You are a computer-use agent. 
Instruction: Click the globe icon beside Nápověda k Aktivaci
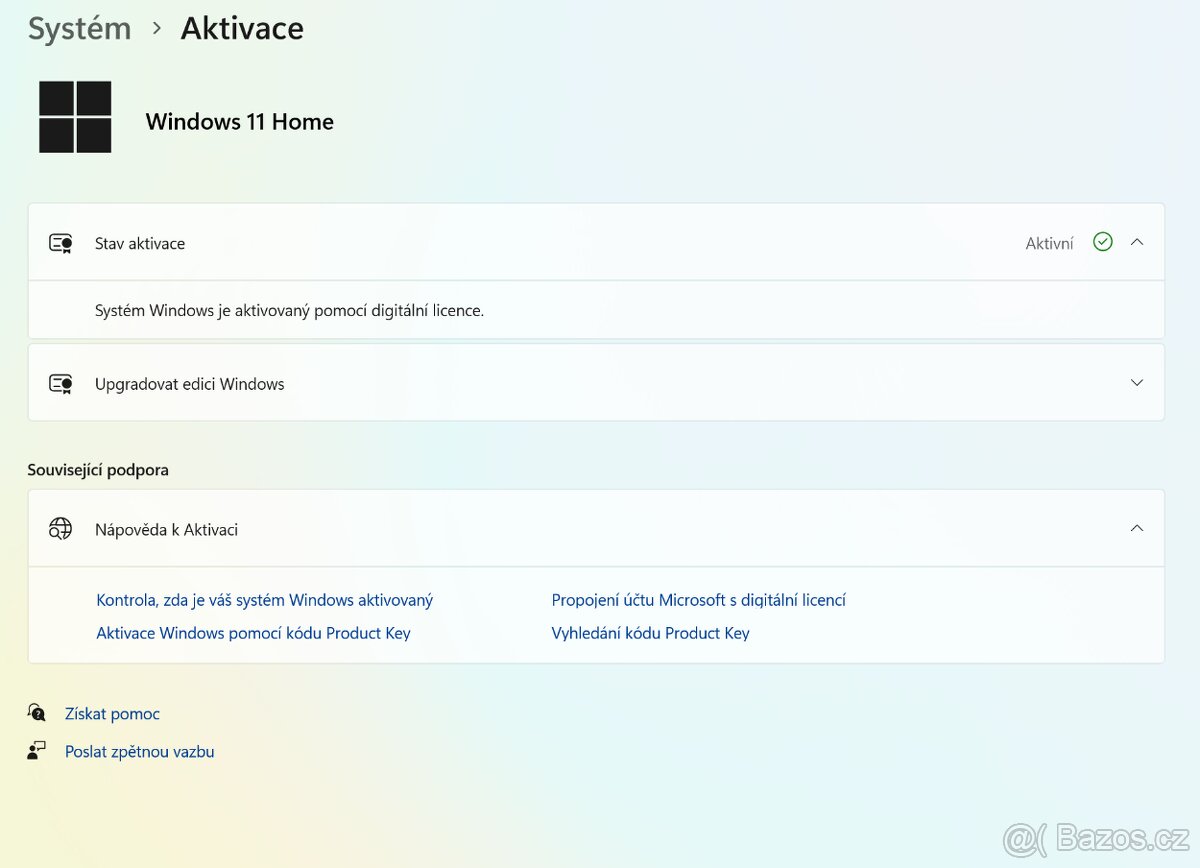click(x=61, y=529)
